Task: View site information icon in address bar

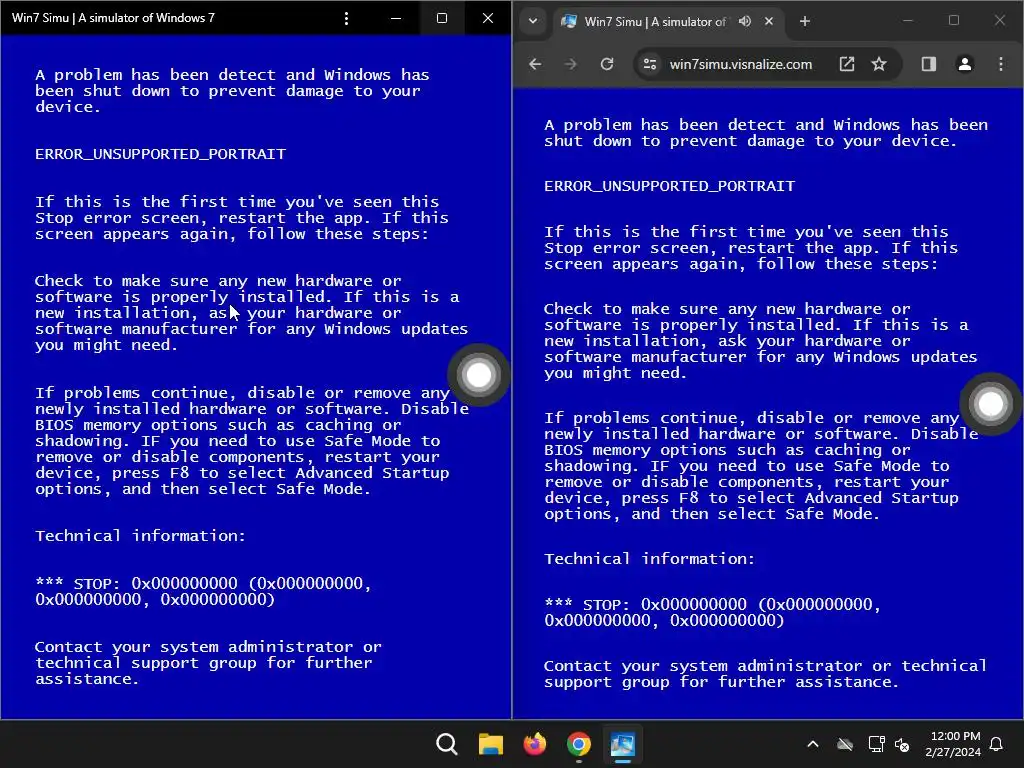Action: coord(650,64)
